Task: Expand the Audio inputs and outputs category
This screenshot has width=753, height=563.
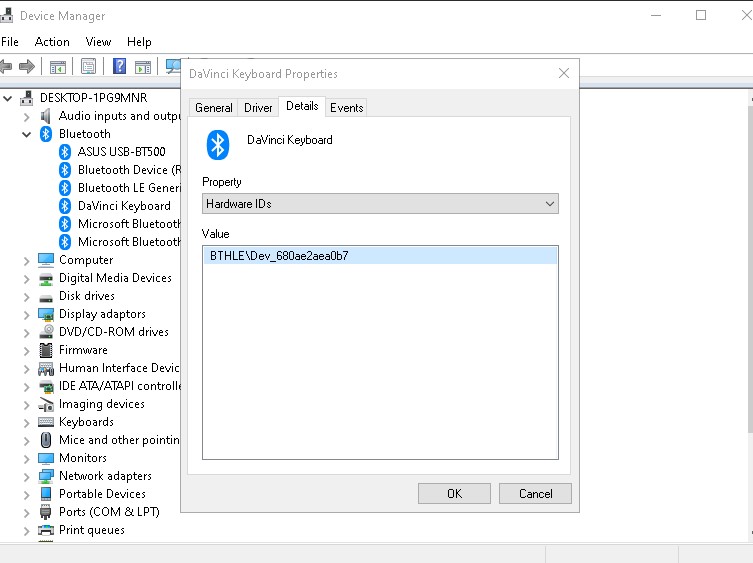Action: click(x=27, y=117)
